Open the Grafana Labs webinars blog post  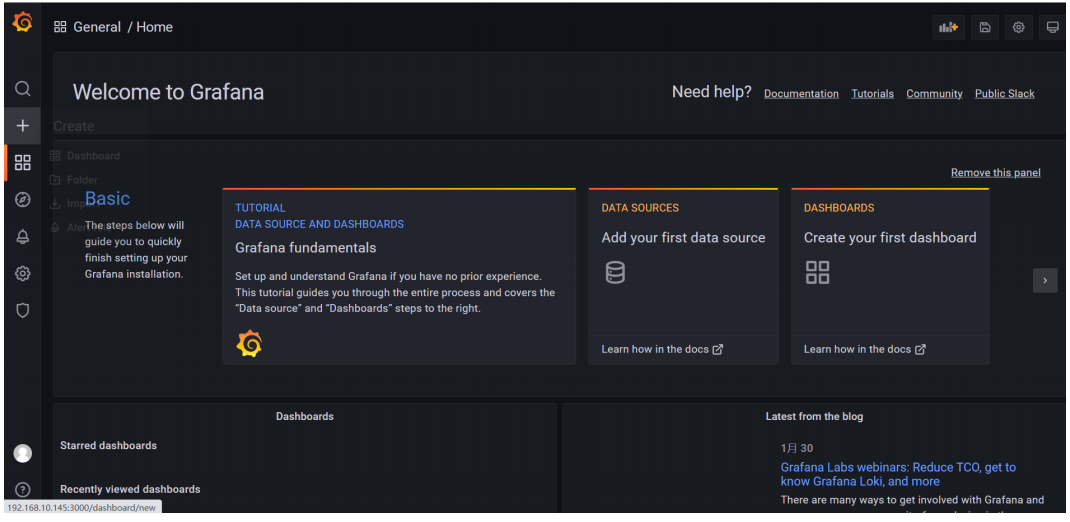tap(898, 474)
